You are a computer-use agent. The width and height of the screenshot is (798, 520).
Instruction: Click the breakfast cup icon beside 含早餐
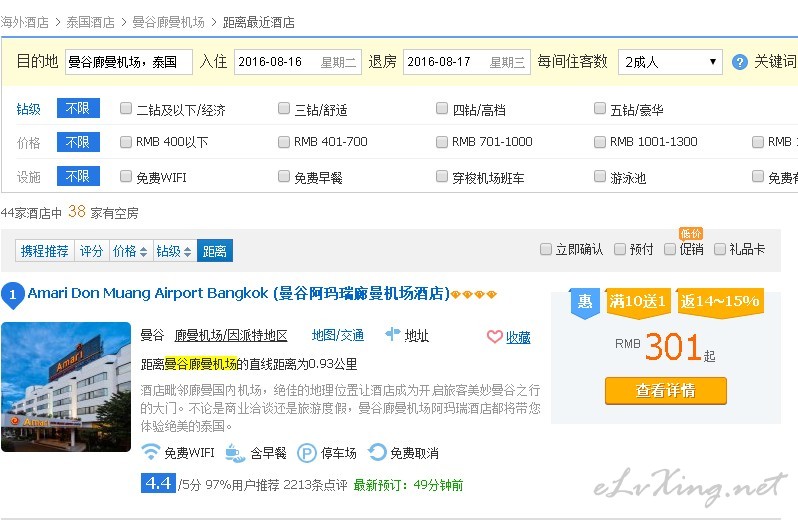[x=235, y=453]
